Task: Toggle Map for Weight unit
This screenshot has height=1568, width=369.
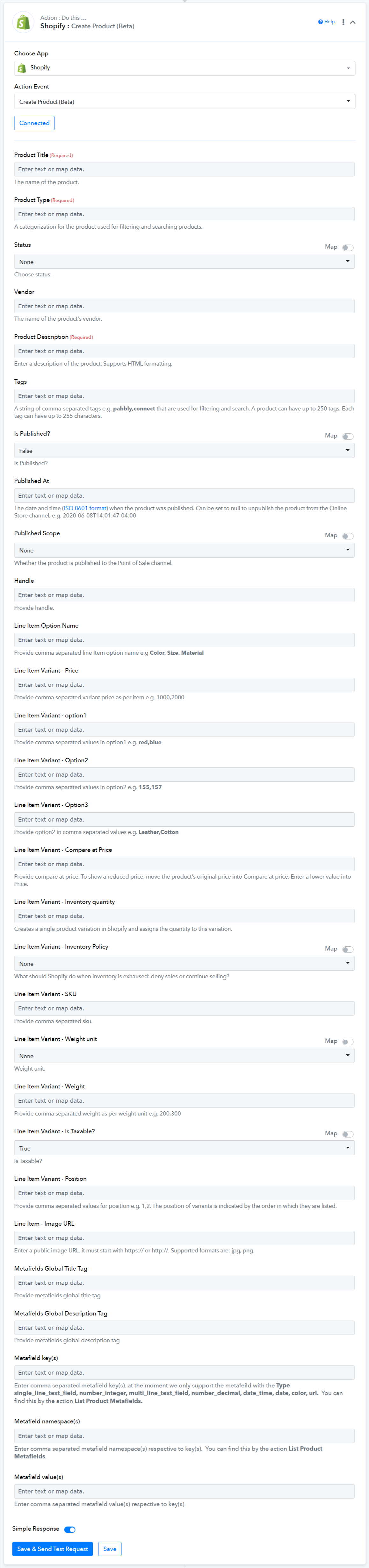Action: [x=348, y=1042]
